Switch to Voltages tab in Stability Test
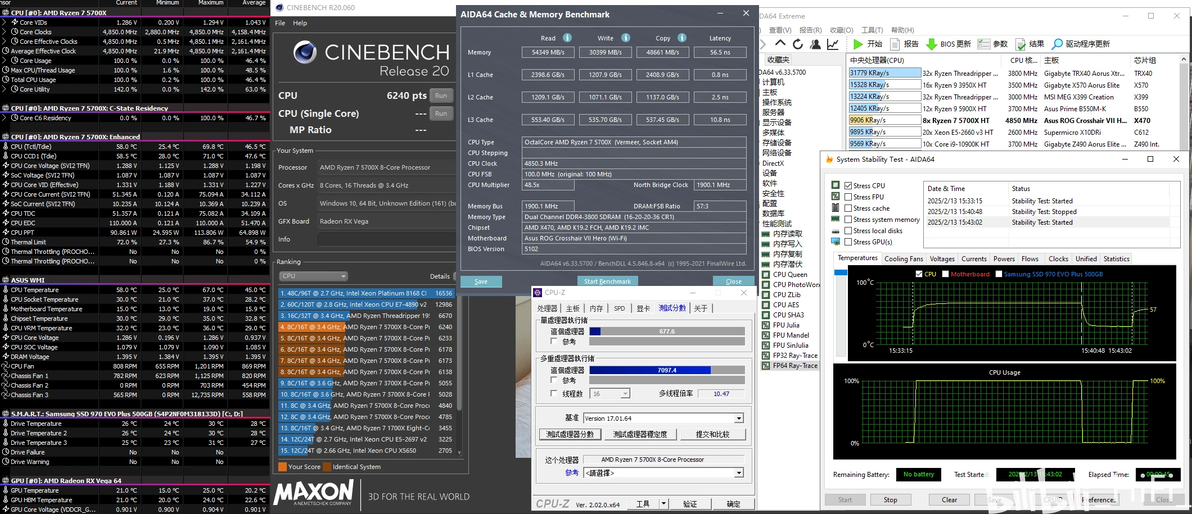 tap(942, 259)
